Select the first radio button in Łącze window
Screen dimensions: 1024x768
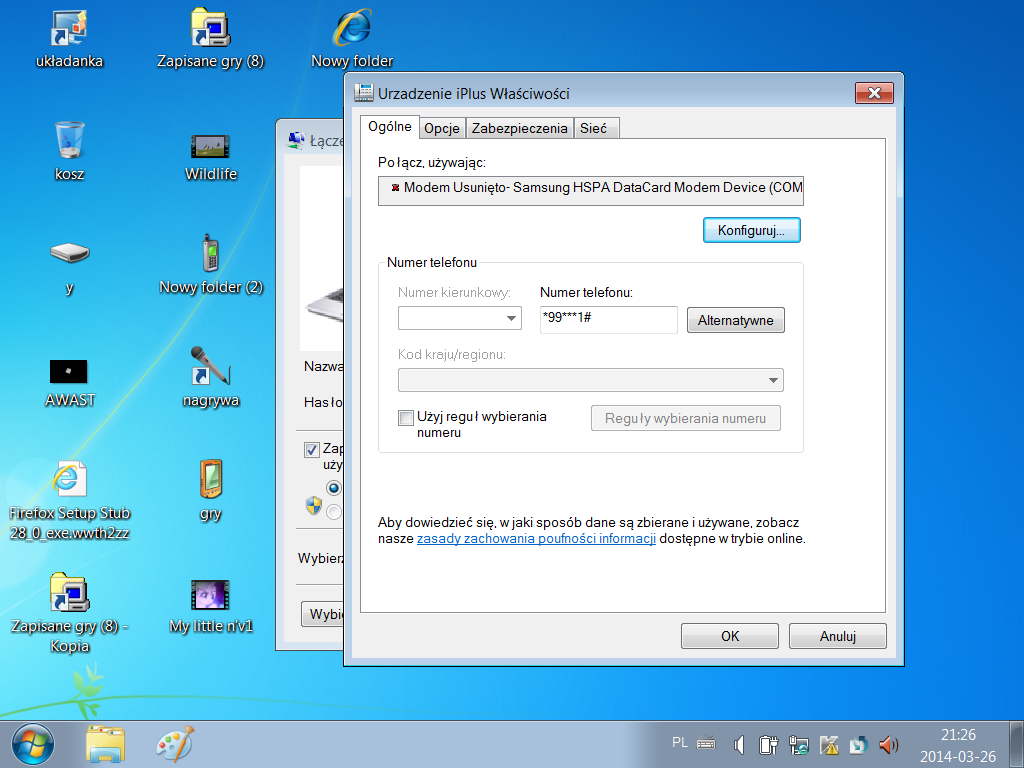(334, 488)
